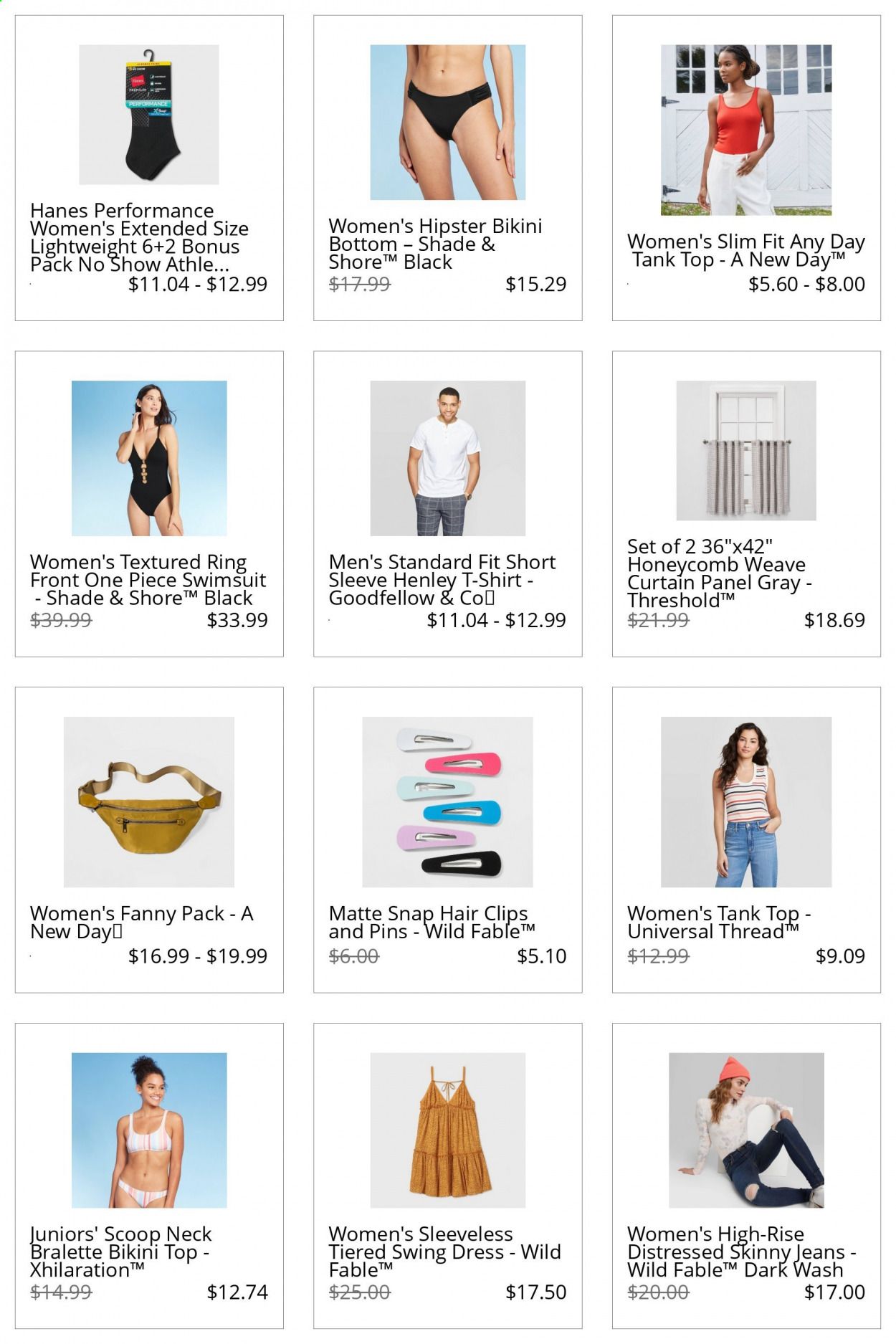Click the Matte Snap Hair Clips and Pins title
896x1344 pixels.
432,923
